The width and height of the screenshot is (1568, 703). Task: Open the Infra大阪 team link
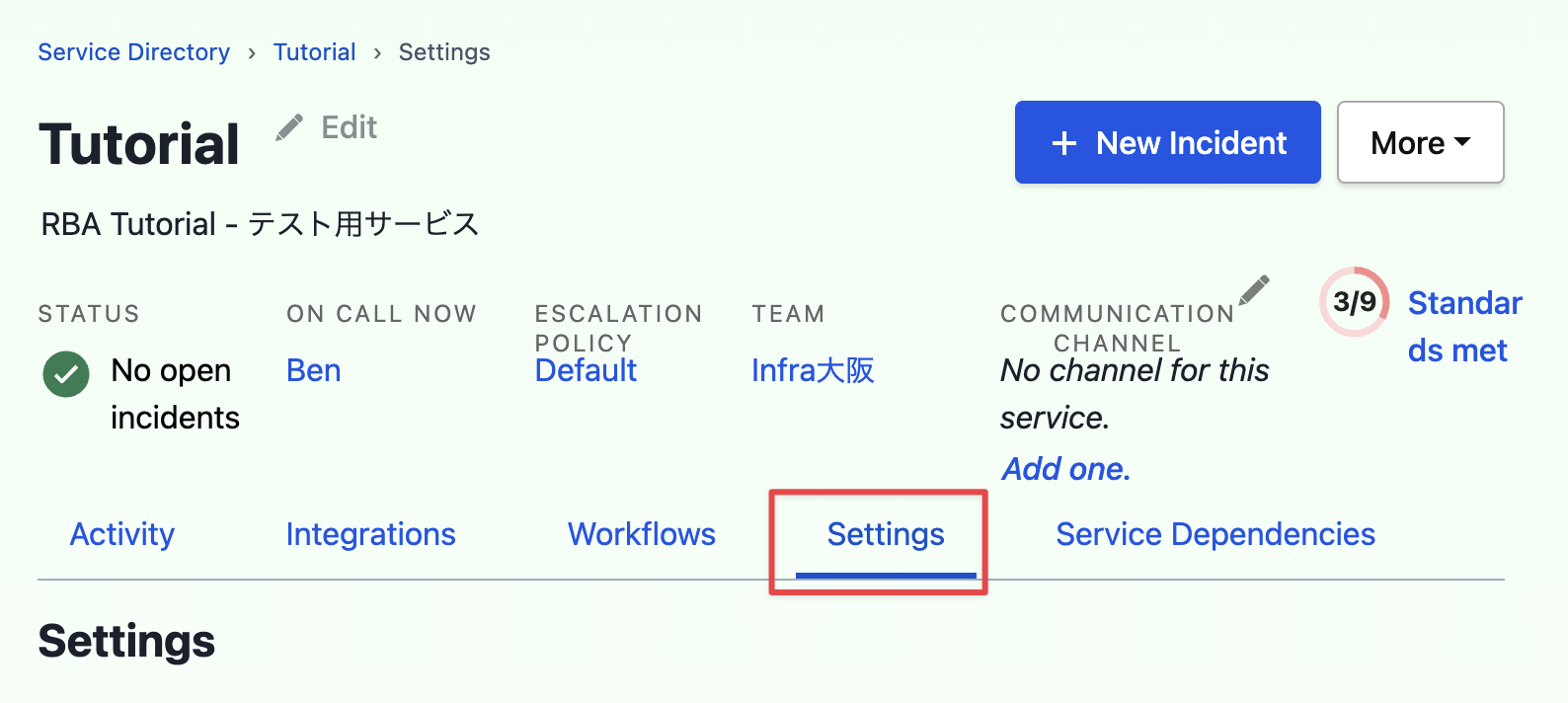[813, 370]
